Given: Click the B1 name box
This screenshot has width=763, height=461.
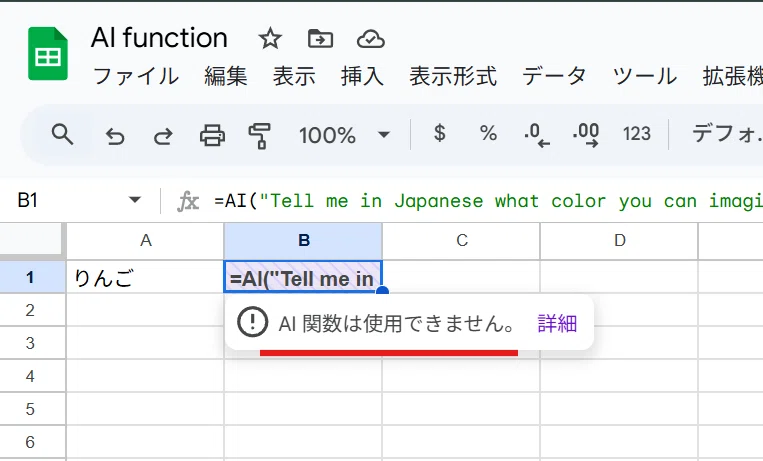Looking at the screenshot, I should (x=28, y=200).
